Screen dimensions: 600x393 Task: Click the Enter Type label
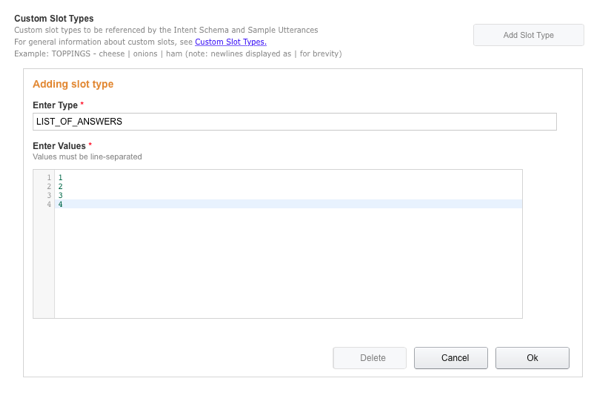[x=55, y=105]
